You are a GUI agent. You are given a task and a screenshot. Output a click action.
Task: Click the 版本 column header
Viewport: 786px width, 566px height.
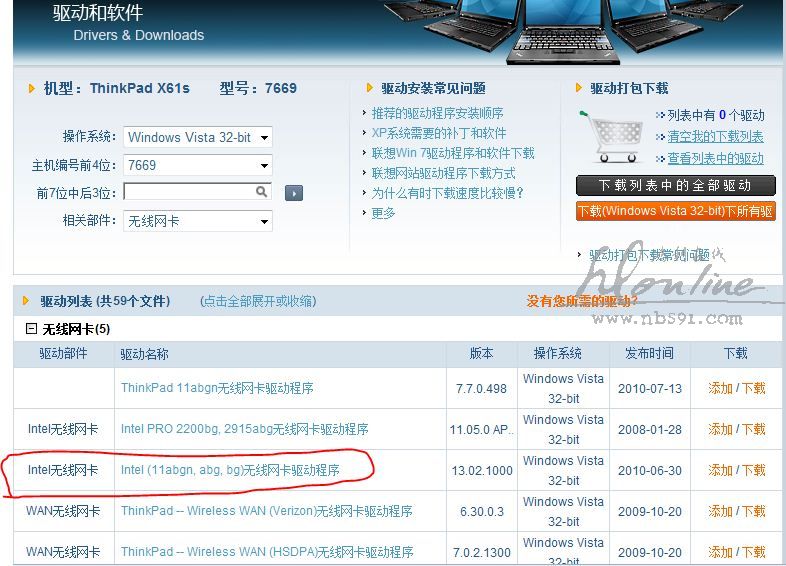pos(481,353)
